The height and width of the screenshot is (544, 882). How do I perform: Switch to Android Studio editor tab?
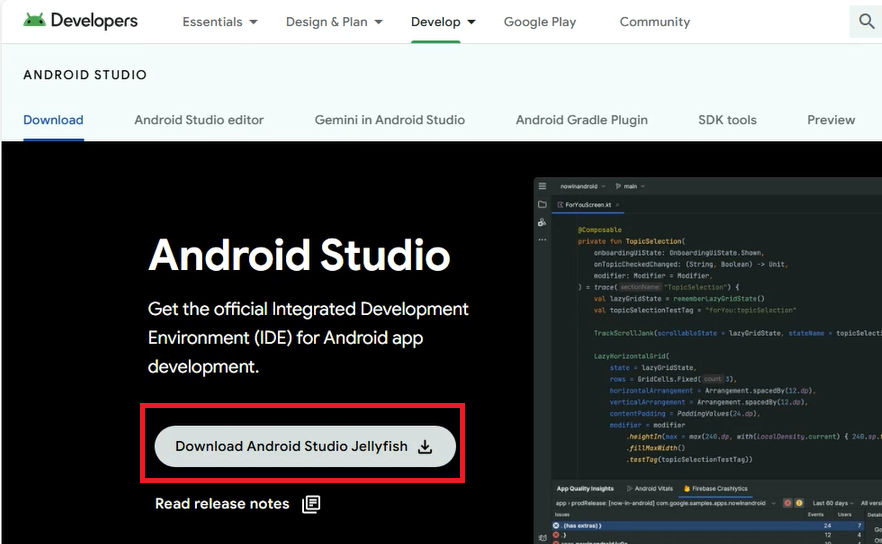pos(199,120)
